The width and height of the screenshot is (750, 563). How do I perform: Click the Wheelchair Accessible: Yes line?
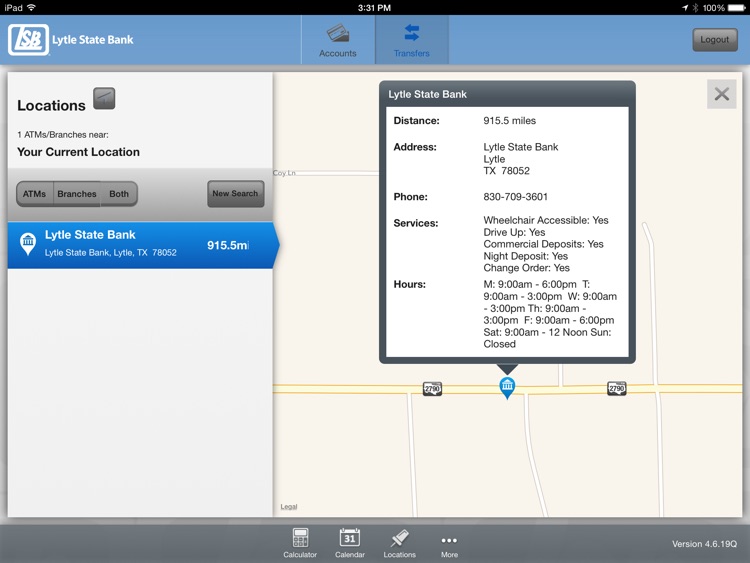[x=546, y=220]
